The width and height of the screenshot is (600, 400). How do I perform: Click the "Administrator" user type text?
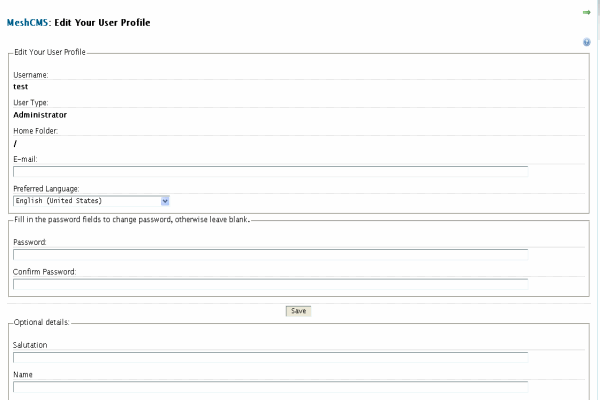tap(40, 115)
